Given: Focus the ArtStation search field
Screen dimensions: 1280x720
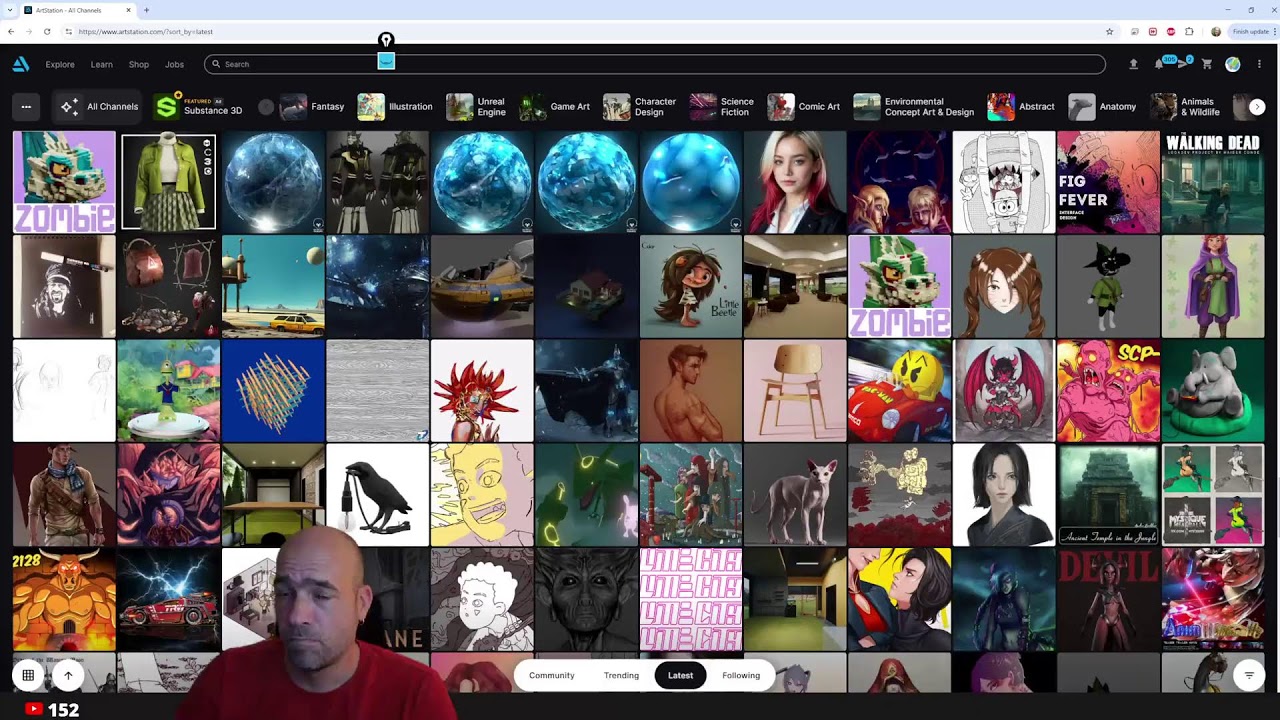Looking at the screenshot, I should pyautogui.click(x=655, y=64).
